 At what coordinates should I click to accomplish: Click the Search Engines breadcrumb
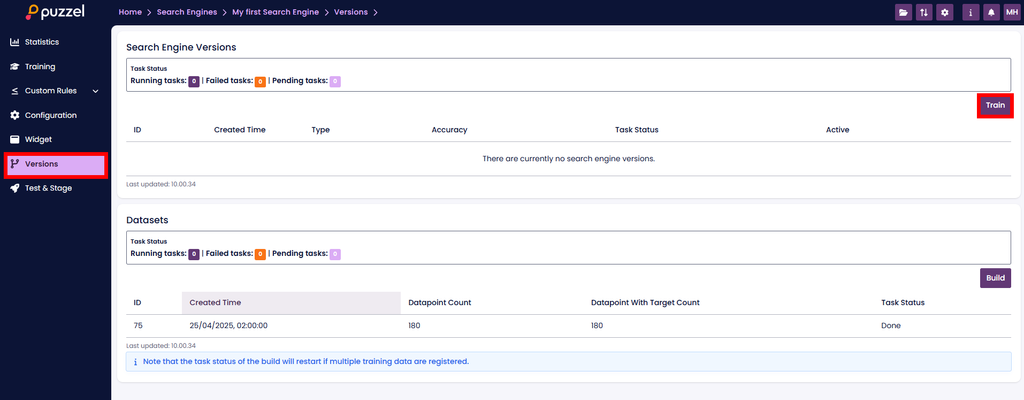click(188, 12)
